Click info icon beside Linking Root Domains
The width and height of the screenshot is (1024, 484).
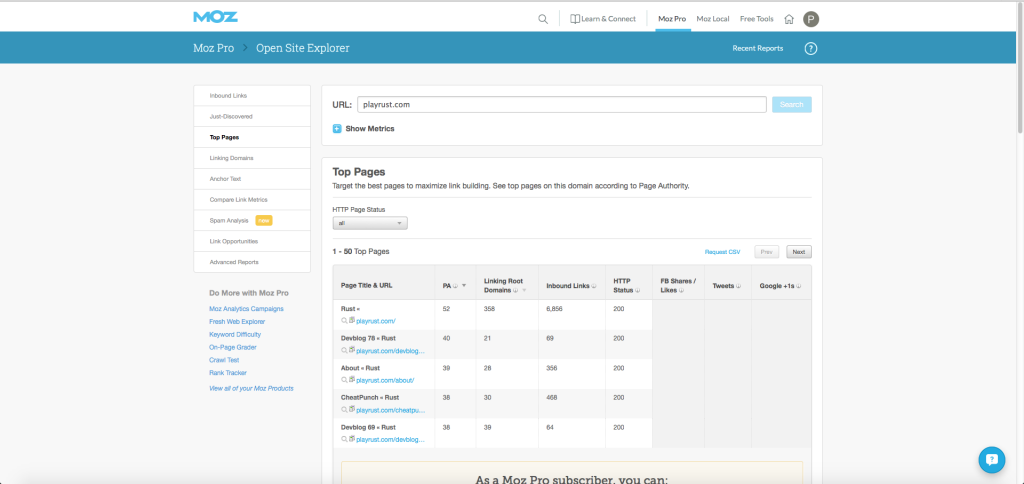515,291
